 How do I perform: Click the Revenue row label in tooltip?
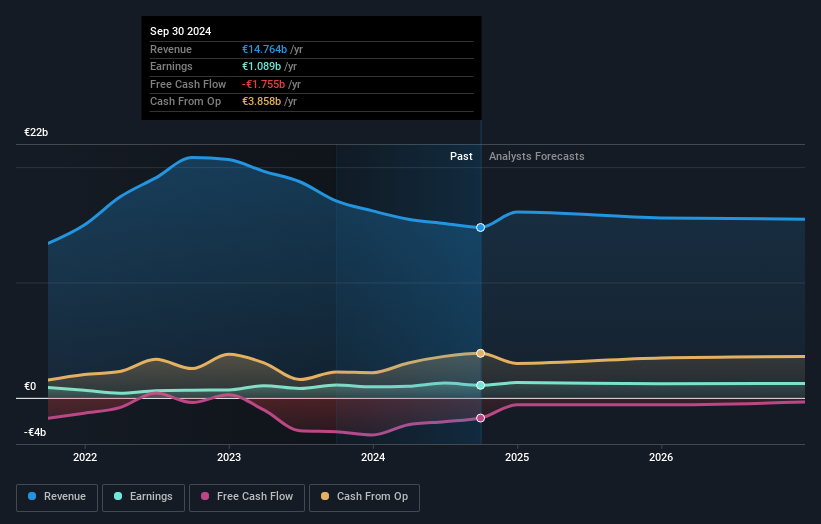[171, 49]
